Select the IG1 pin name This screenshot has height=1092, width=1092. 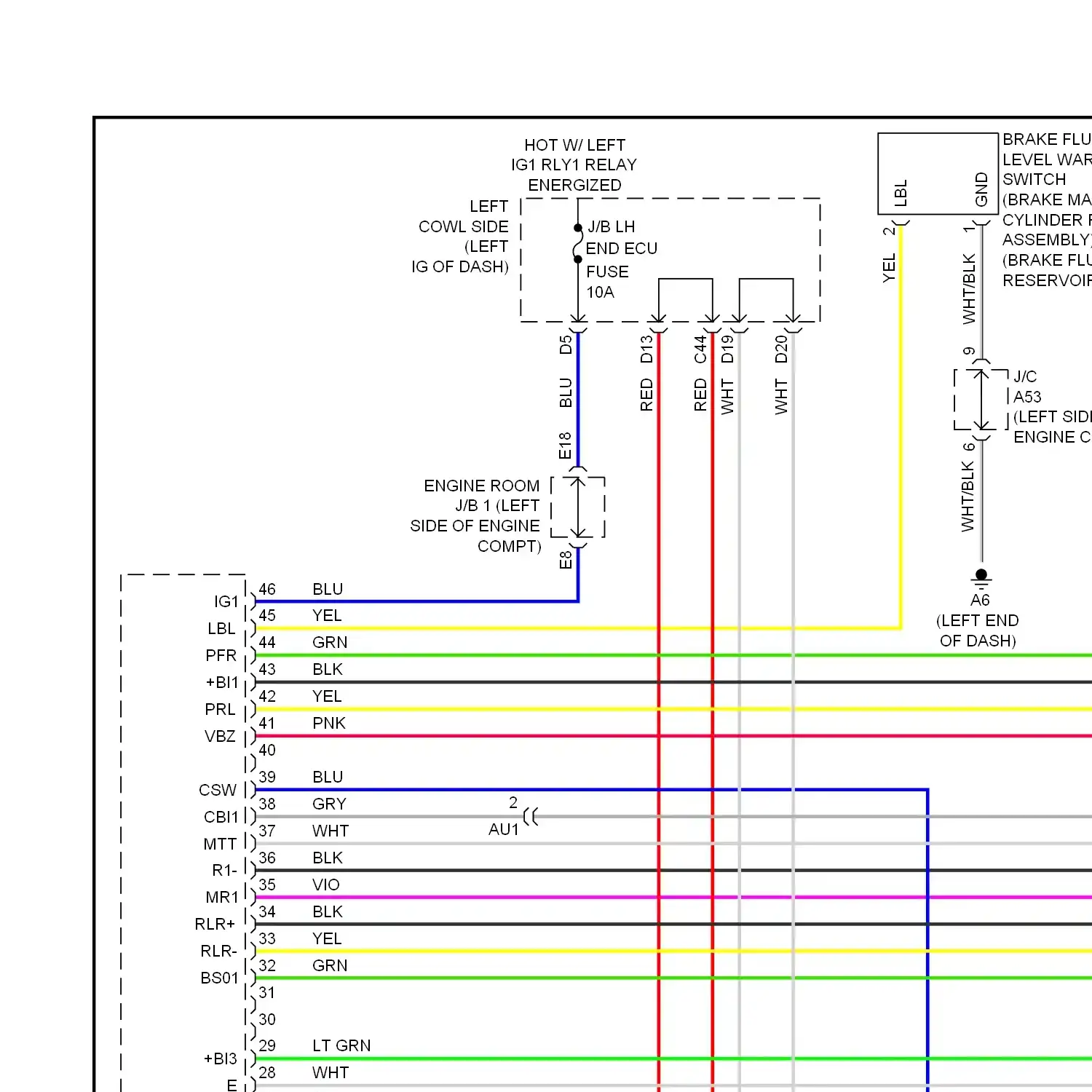(x=226, y=601)
